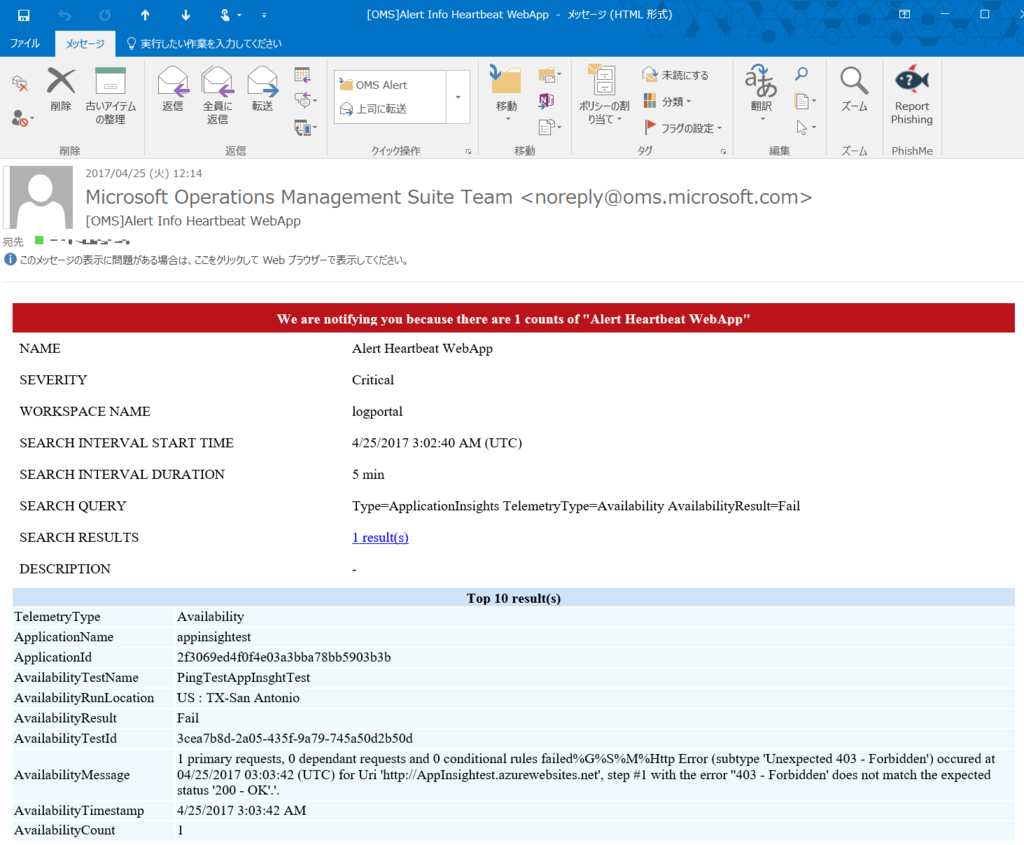Open the タグ group dialog launcher
The height and width of the screenshot is (845, 1024).
click(723, 151)
